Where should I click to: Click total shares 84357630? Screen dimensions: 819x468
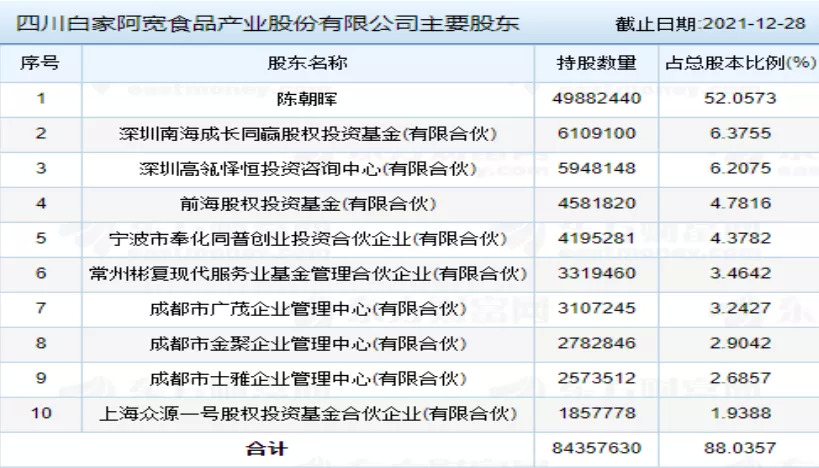(x=596, y=448)
